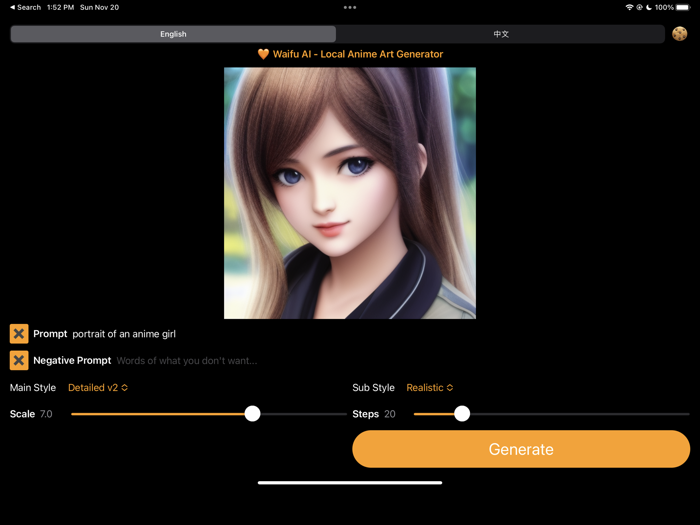Tap the generated anime portrait image

pyautogui.click(x=350, y=193)
